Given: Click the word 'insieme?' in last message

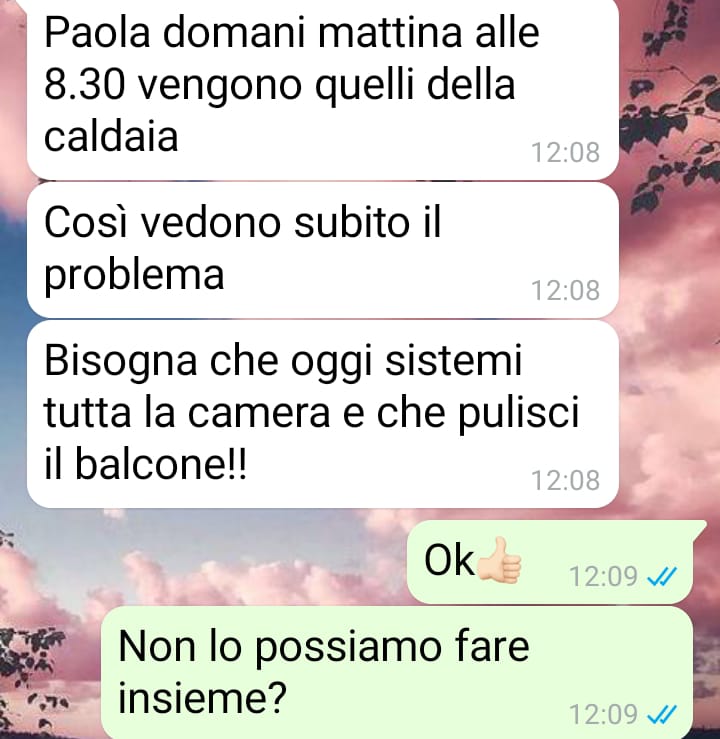Looking at the screenshot, I should (202, 696).
